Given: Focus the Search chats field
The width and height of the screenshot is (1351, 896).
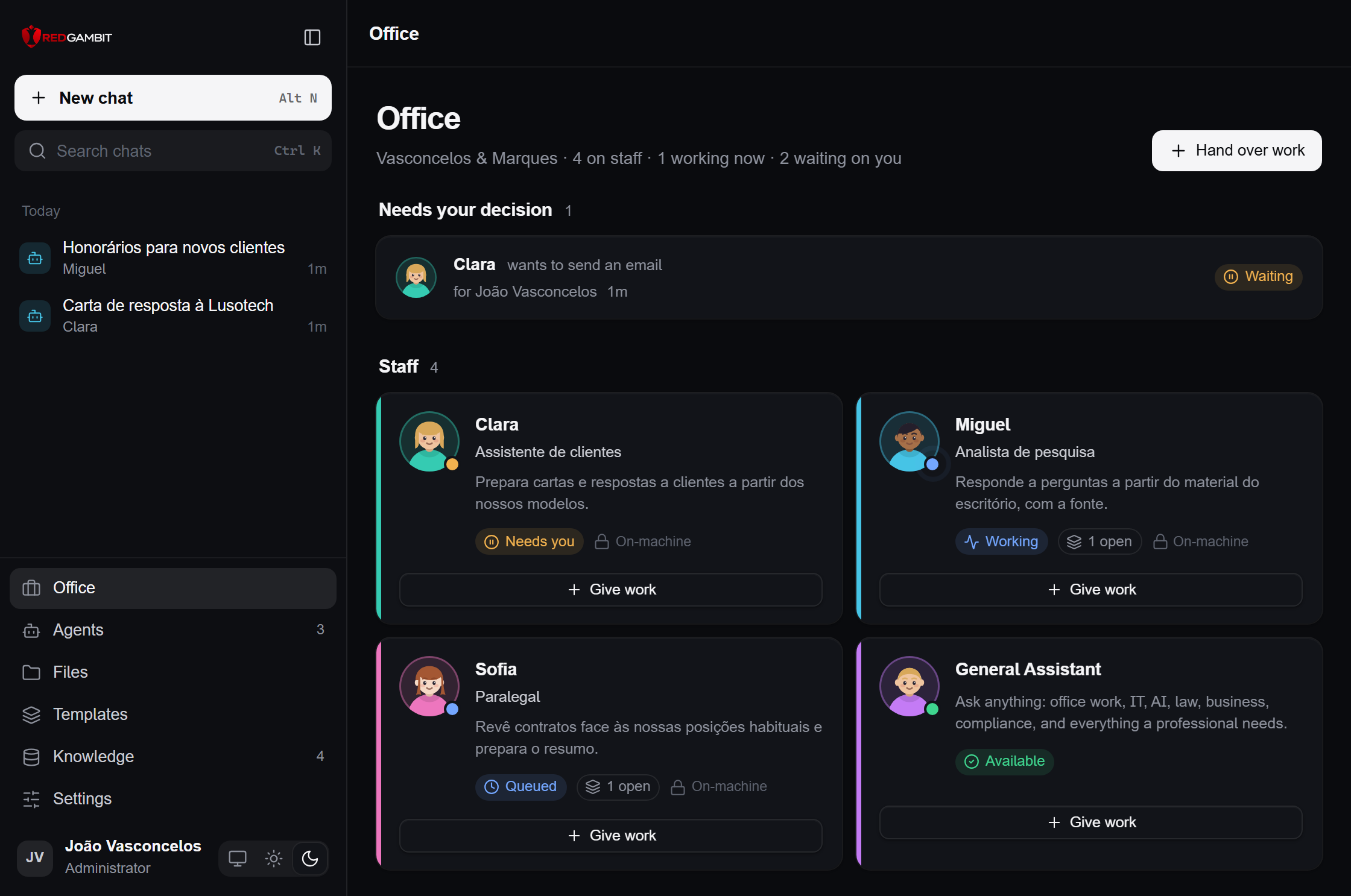Looking at the screenshot, I should (173, 151).
